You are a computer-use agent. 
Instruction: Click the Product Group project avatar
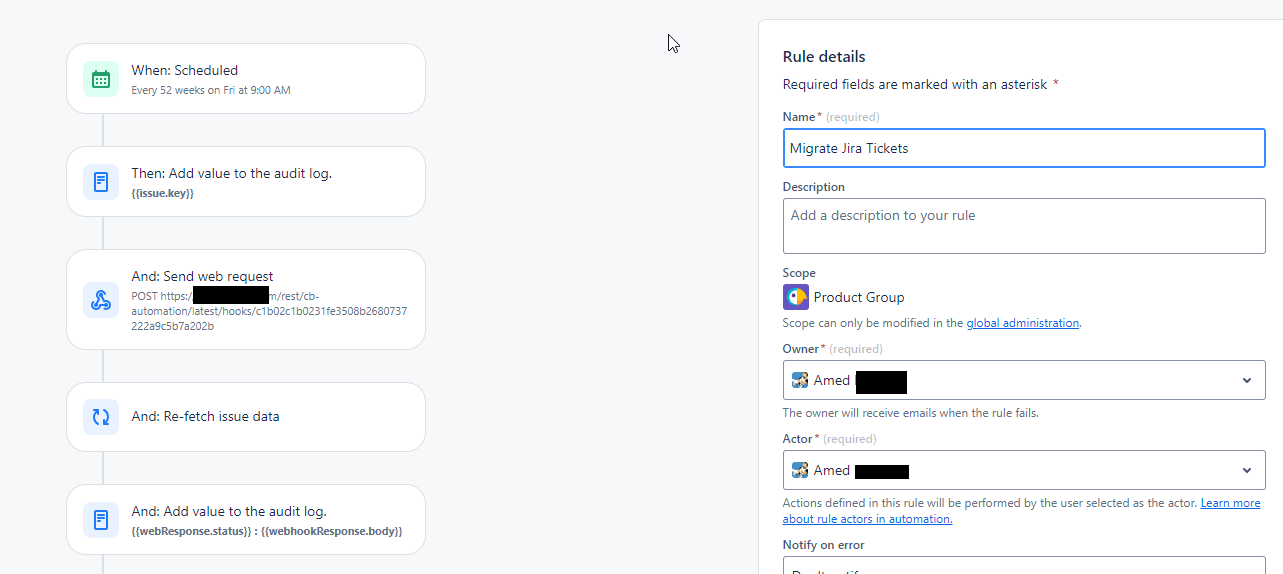(x=796, y=297)
